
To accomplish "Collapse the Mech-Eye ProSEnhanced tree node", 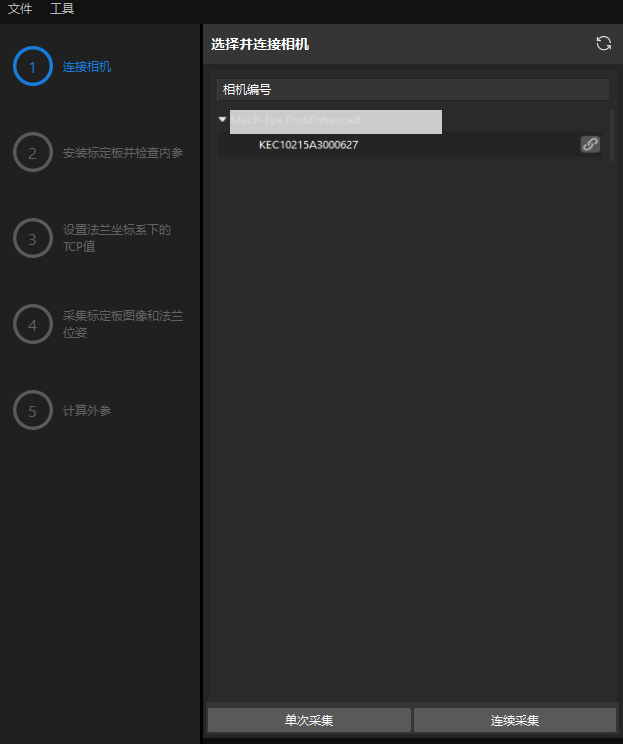I will point(222,119).
